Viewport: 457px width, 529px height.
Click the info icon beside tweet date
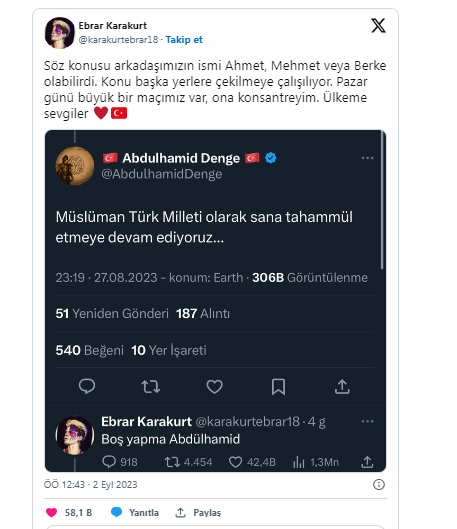379,484
